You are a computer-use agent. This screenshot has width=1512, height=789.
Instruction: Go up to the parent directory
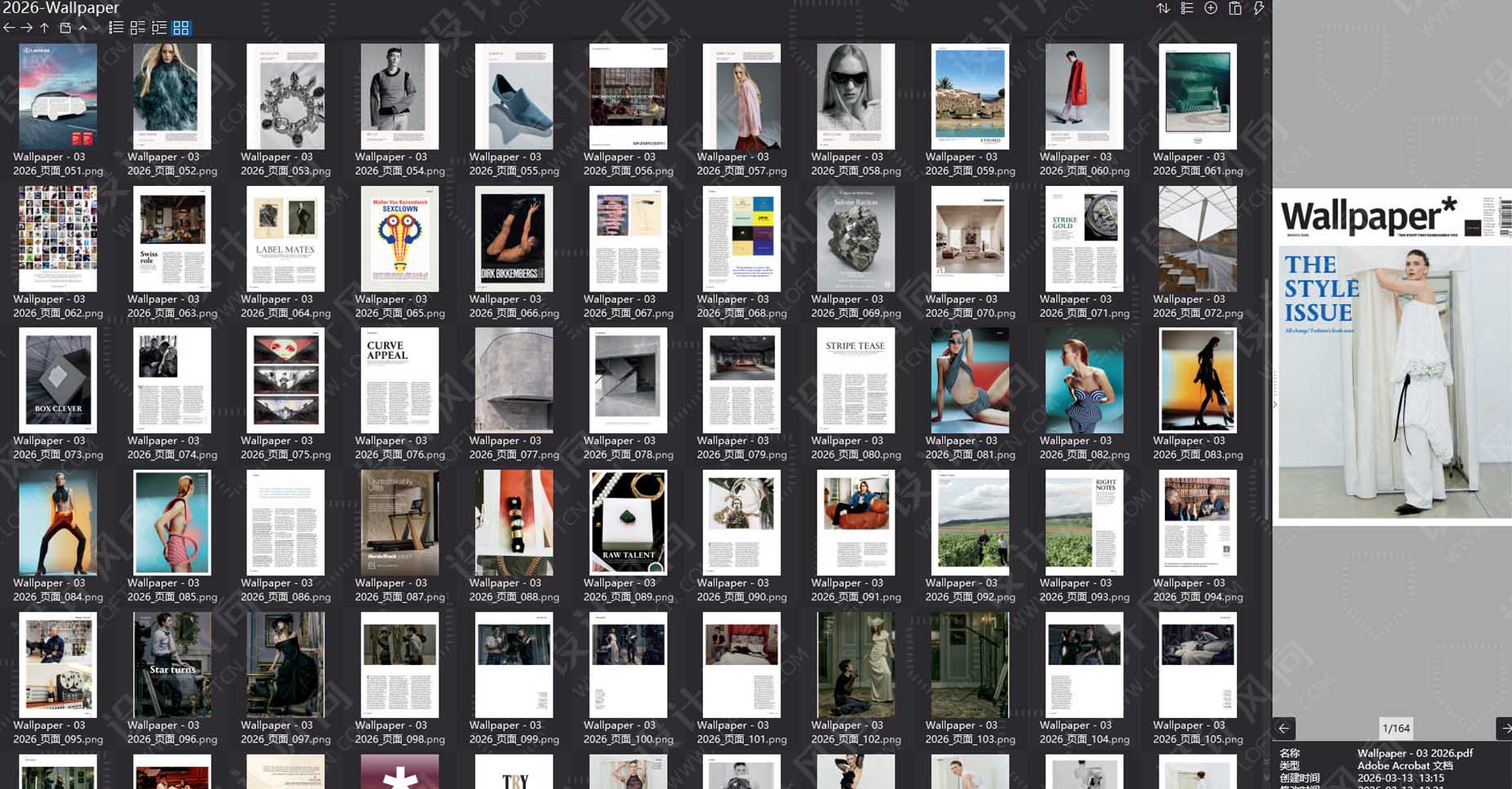44,28
